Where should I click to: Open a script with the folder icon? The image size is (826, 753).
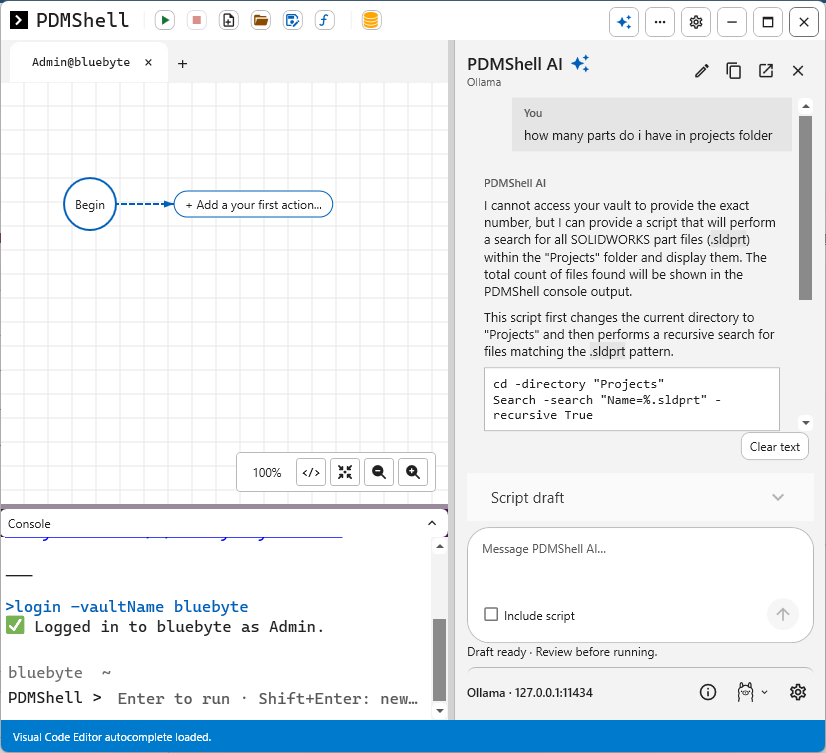coord(261,21)
